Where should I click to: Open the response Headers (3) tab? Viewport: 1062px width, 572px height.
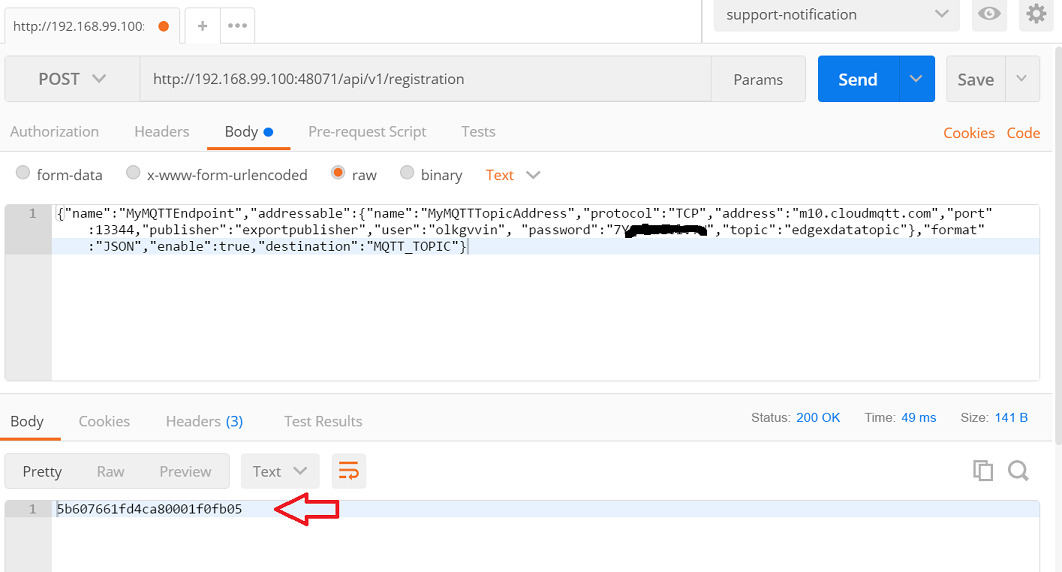(205, 421)
